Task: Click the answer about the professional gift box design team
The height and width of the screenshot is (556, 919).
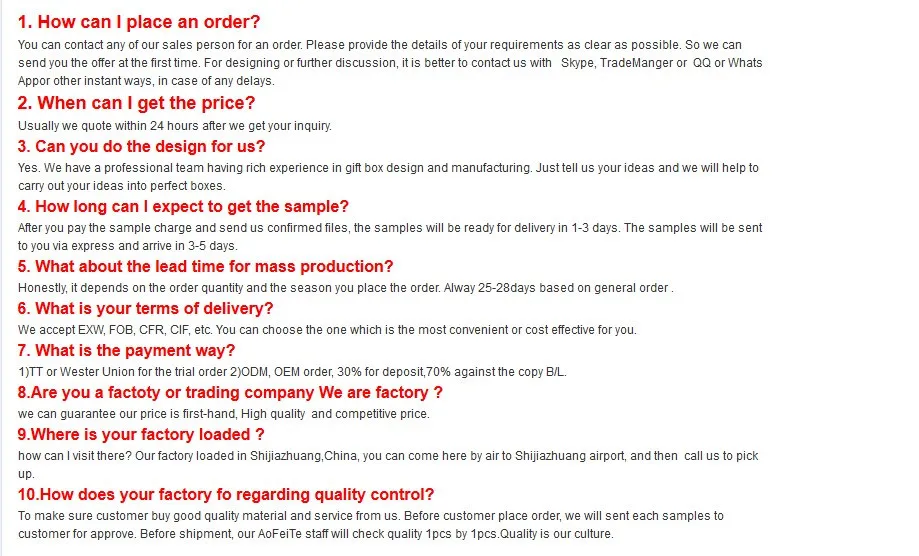Action: pos(388,177)
